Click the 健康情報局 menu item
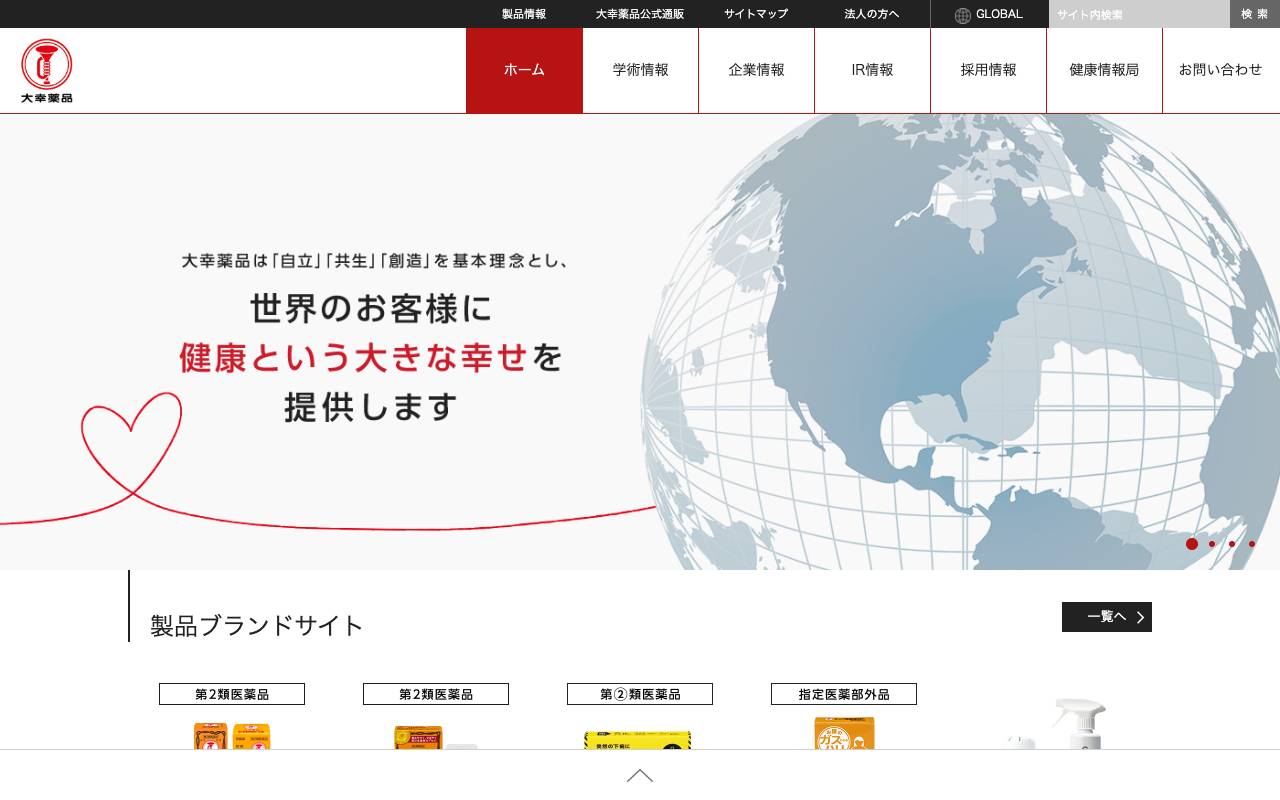 pos(1104,70)
